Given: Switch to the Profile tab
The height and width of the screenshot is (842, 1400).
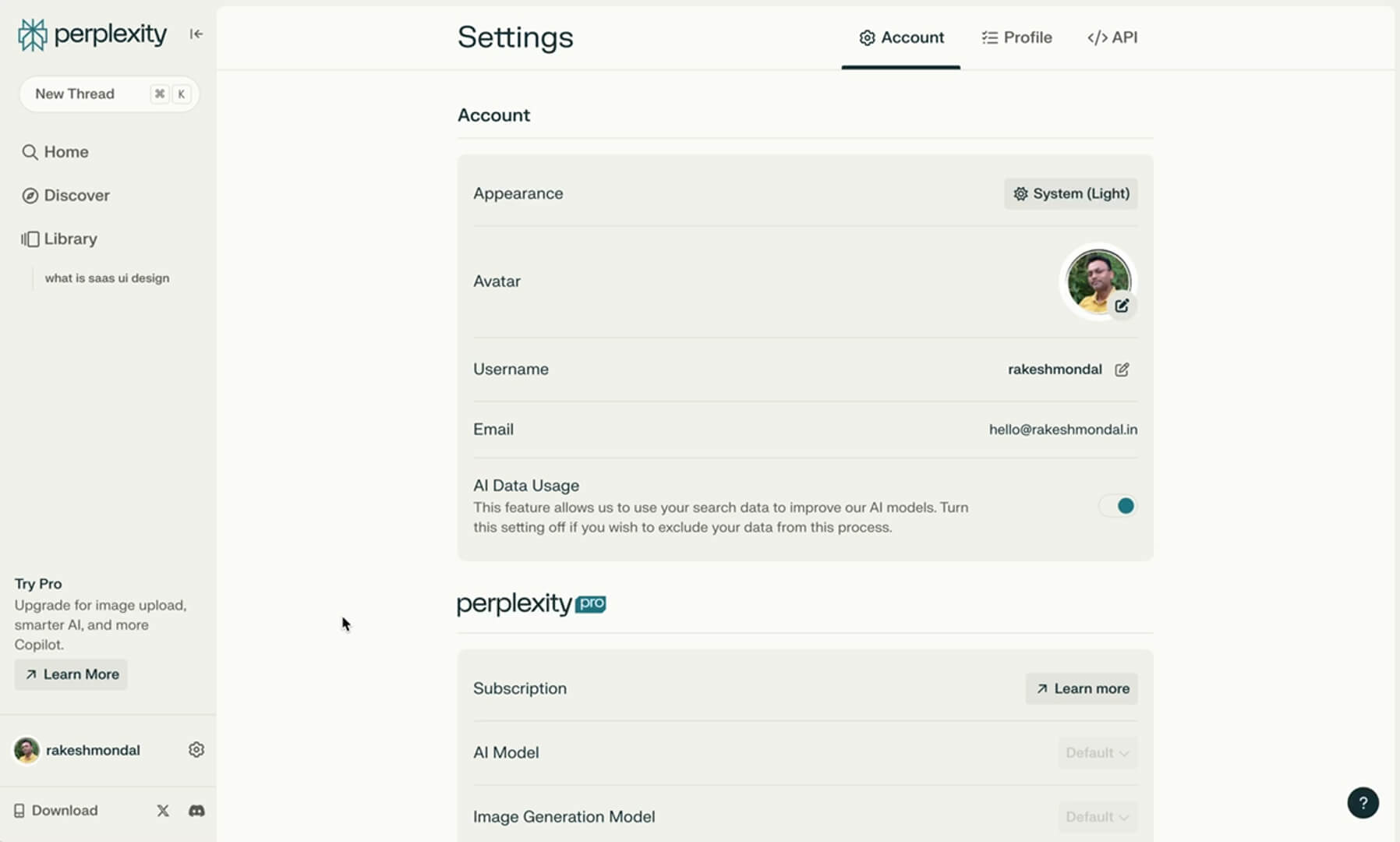Looking at the screenshot, I should 1016,37.
